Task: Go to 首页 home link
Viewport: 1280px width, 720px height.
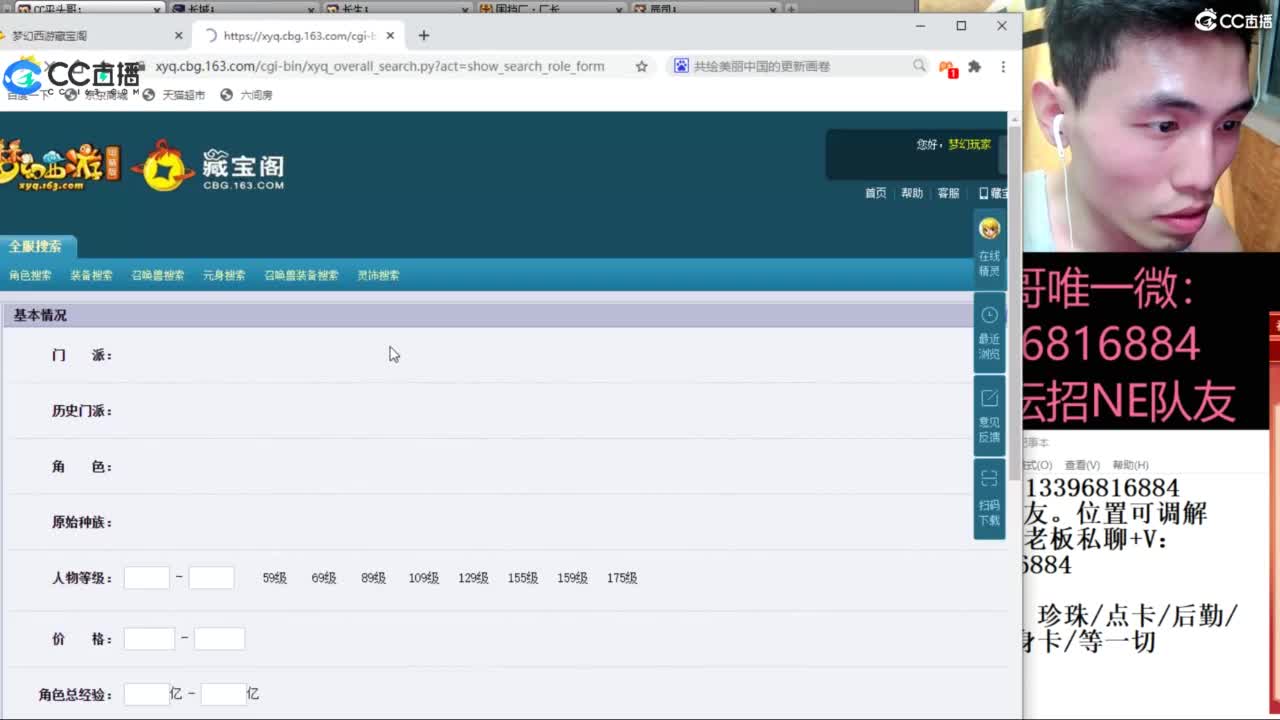Action: pos(875,193)
